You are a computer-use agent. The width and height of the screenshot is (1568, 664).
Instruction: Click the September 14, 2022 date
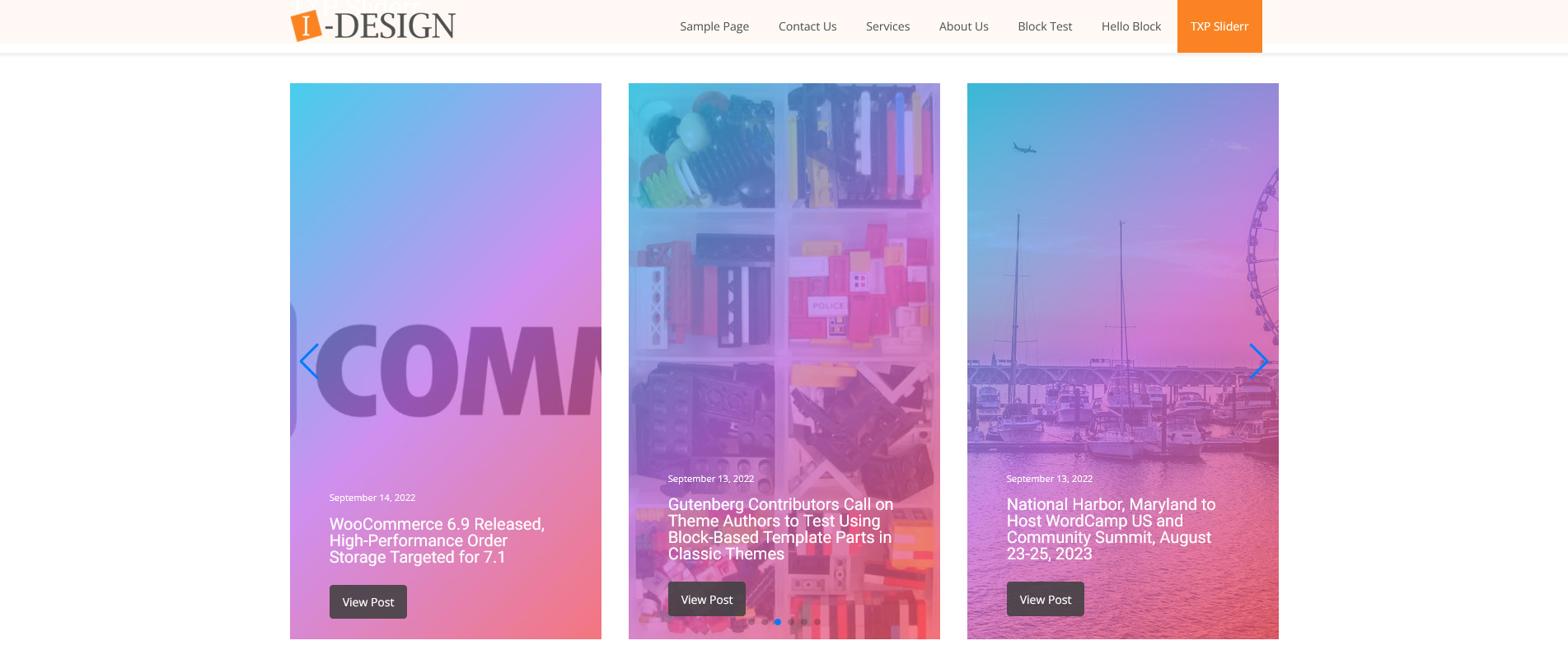(x=372, y=498)
